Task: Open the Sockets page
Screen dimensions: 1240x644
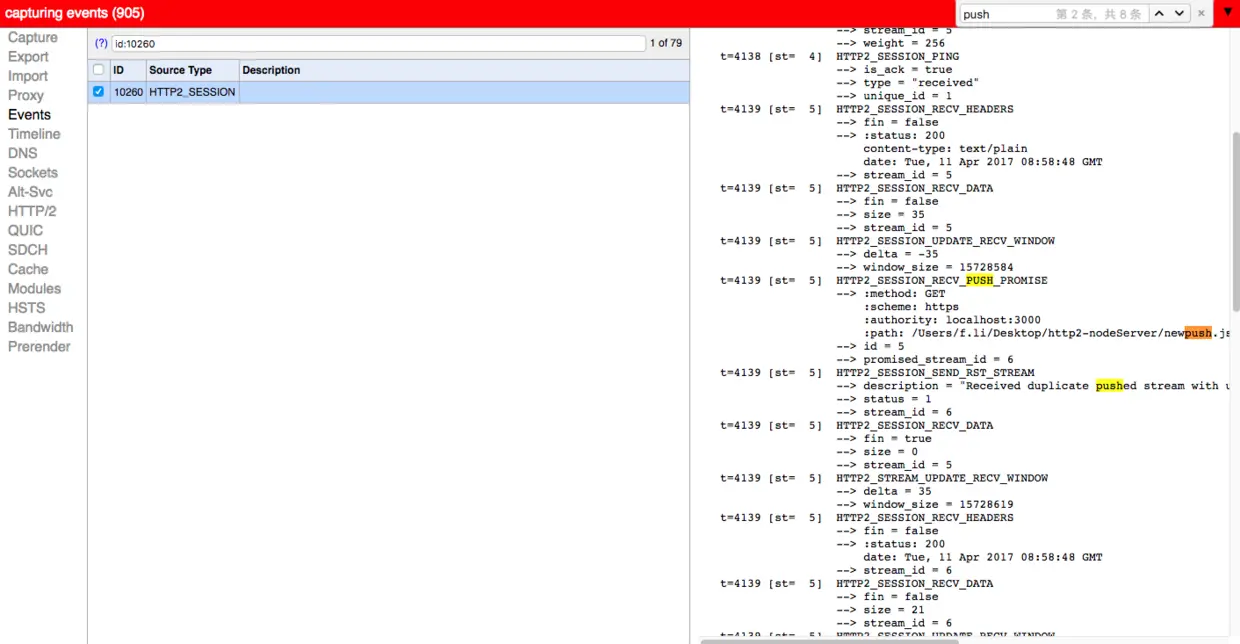Action: click(x=33, y=172)
